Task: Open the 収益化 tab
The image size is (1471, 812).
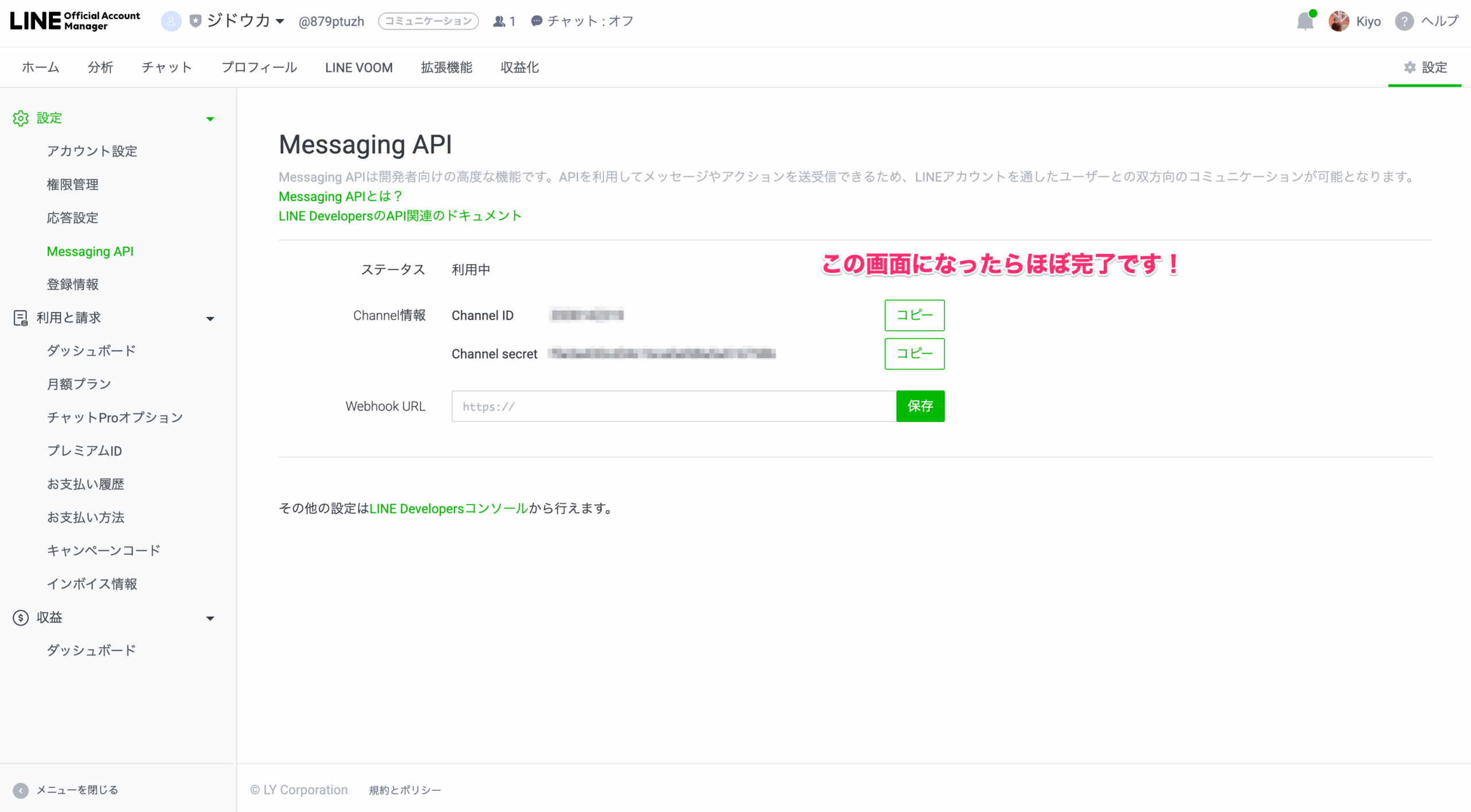Action: (x=519, y=67)
